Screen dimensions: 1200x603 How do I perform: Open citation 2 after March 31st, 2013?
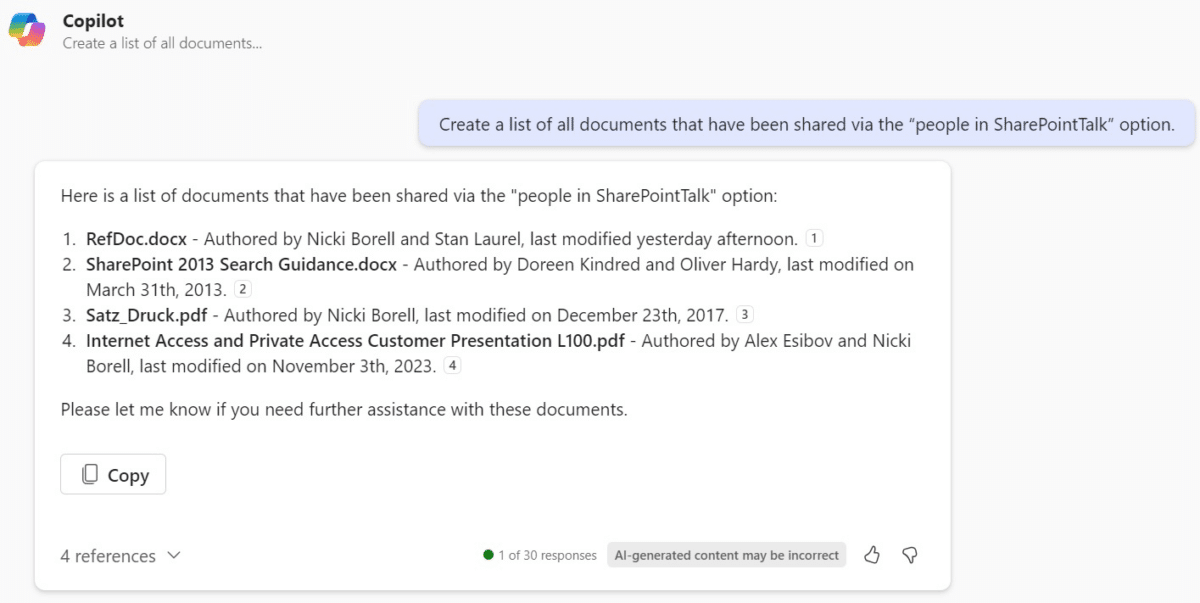pyautogui.click(x=242, y=289)
